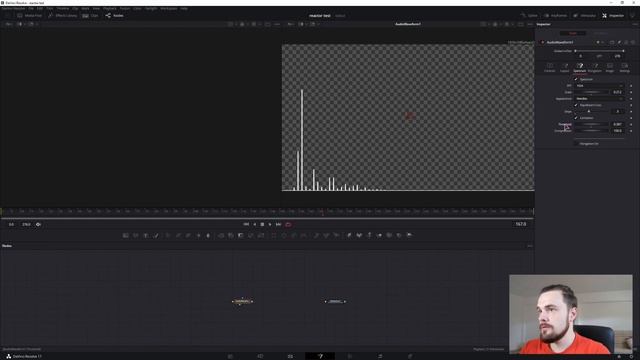Add a Background node from the toolbar
The image size is (640, 360).
[x=126, y=236]
